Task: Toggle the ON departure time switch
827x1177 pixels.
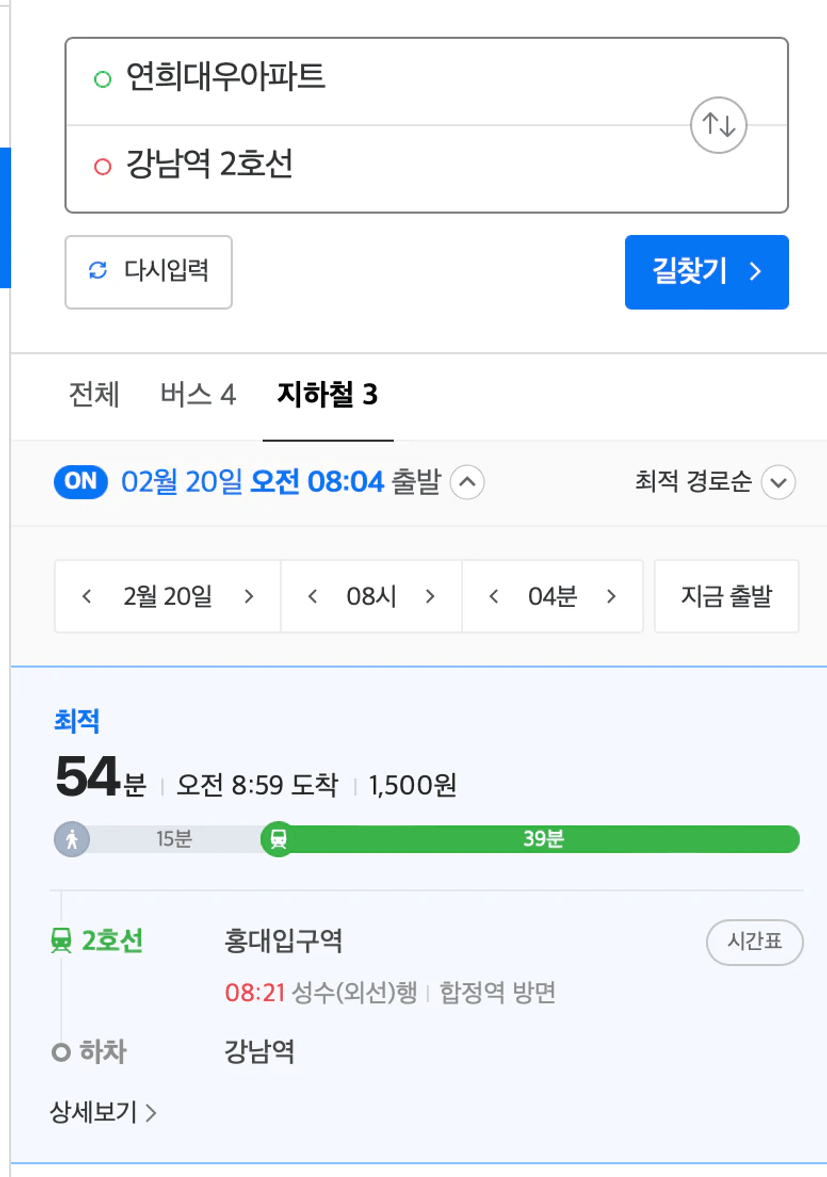Action: point(80,481)
